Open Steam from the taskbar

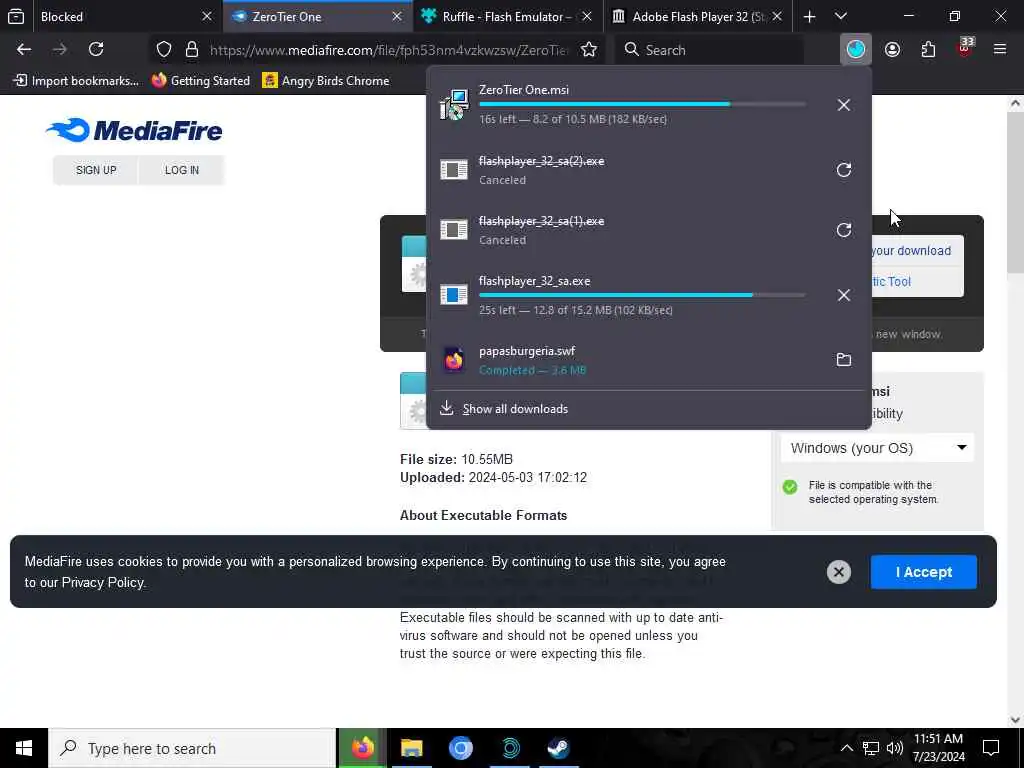click(x=558, y=748)
